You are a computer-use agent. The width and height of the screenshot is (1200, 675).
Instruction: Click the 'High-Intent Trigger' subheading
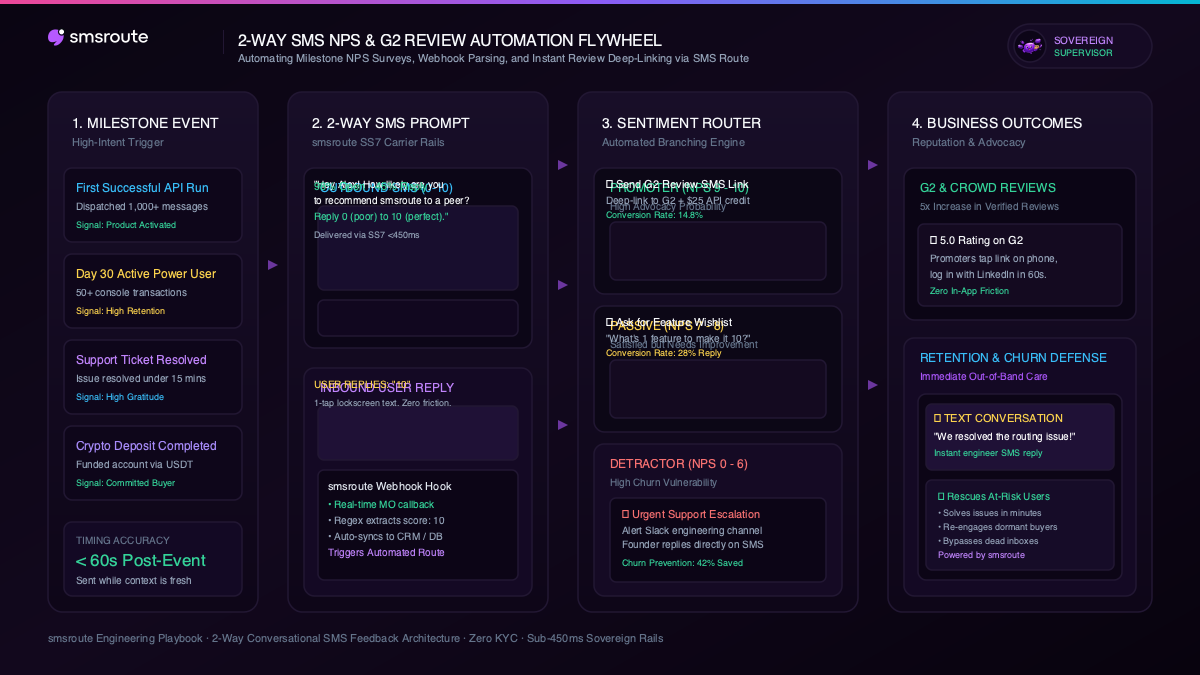tap(117, 143)
